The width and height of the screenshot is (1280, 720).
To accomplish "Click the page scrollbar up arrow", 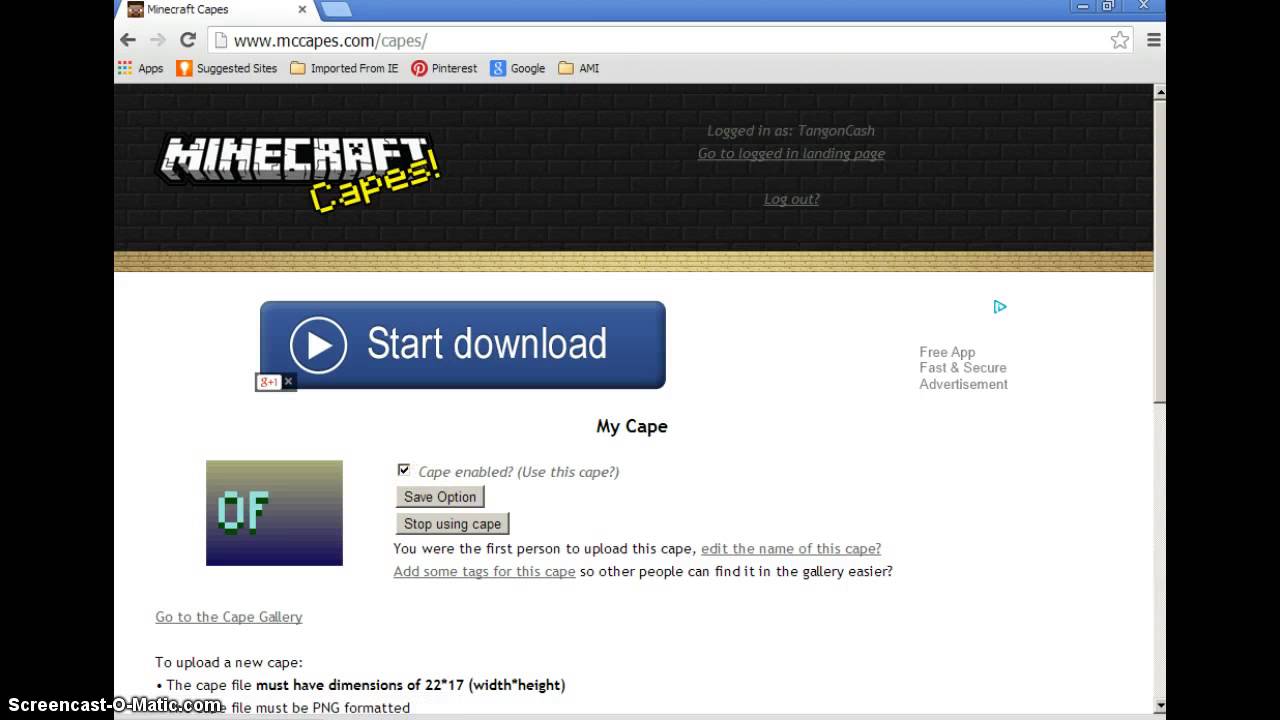I will pyautogui.click(x=1160, y=92).
